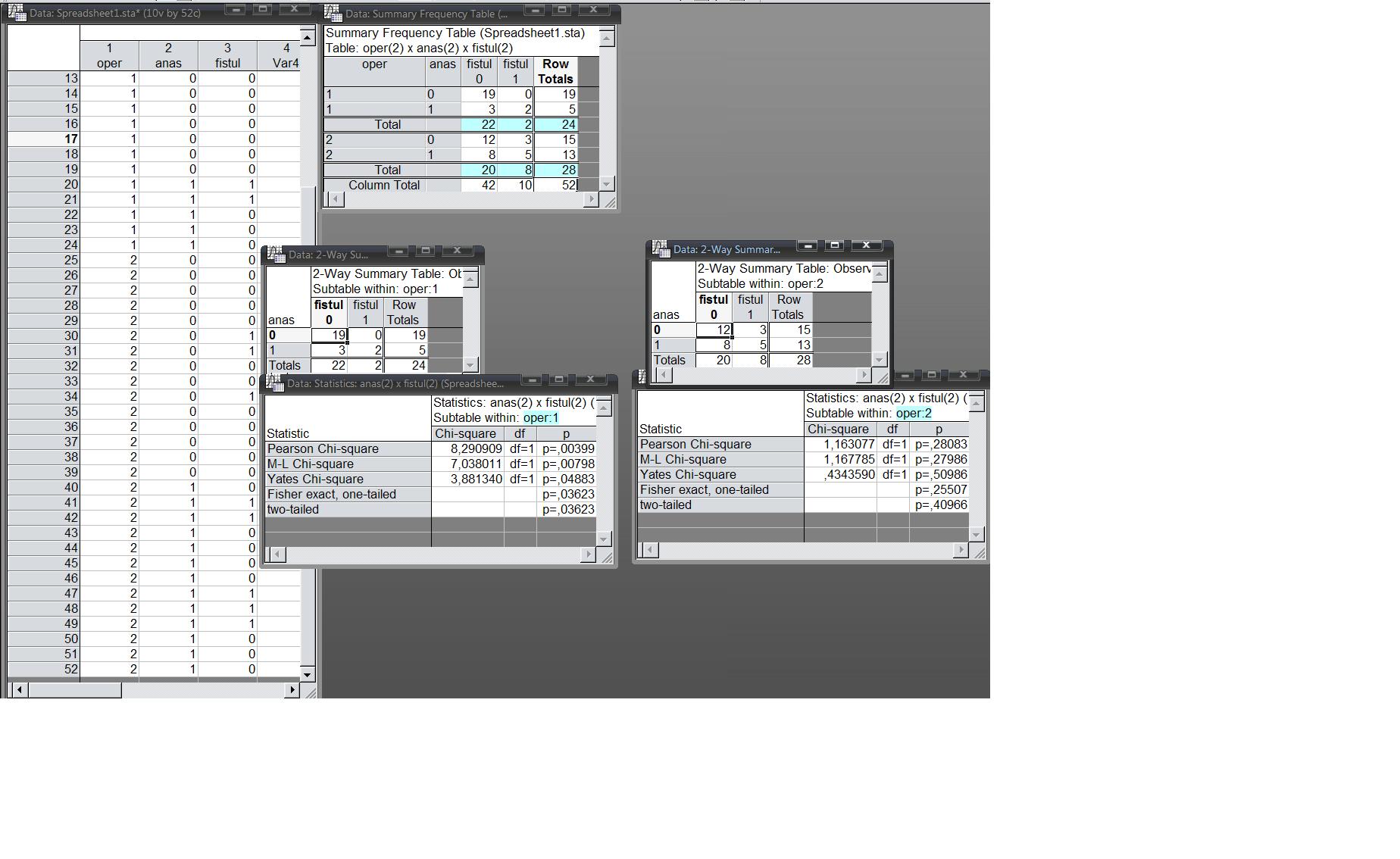Click the oper:2 2-Way Summary window icon
Viewport: 1400px width, 859px height.
[x=661, y=249]
